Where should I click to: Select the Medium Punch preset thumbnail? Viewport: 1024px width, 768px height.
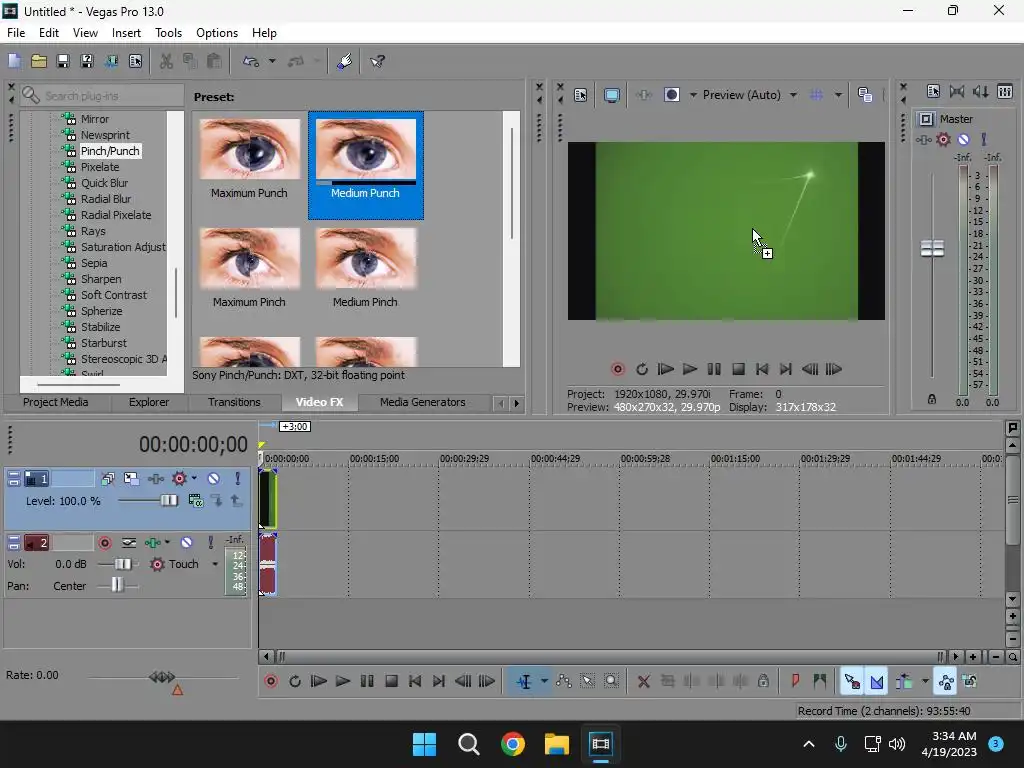pos(366,165)
